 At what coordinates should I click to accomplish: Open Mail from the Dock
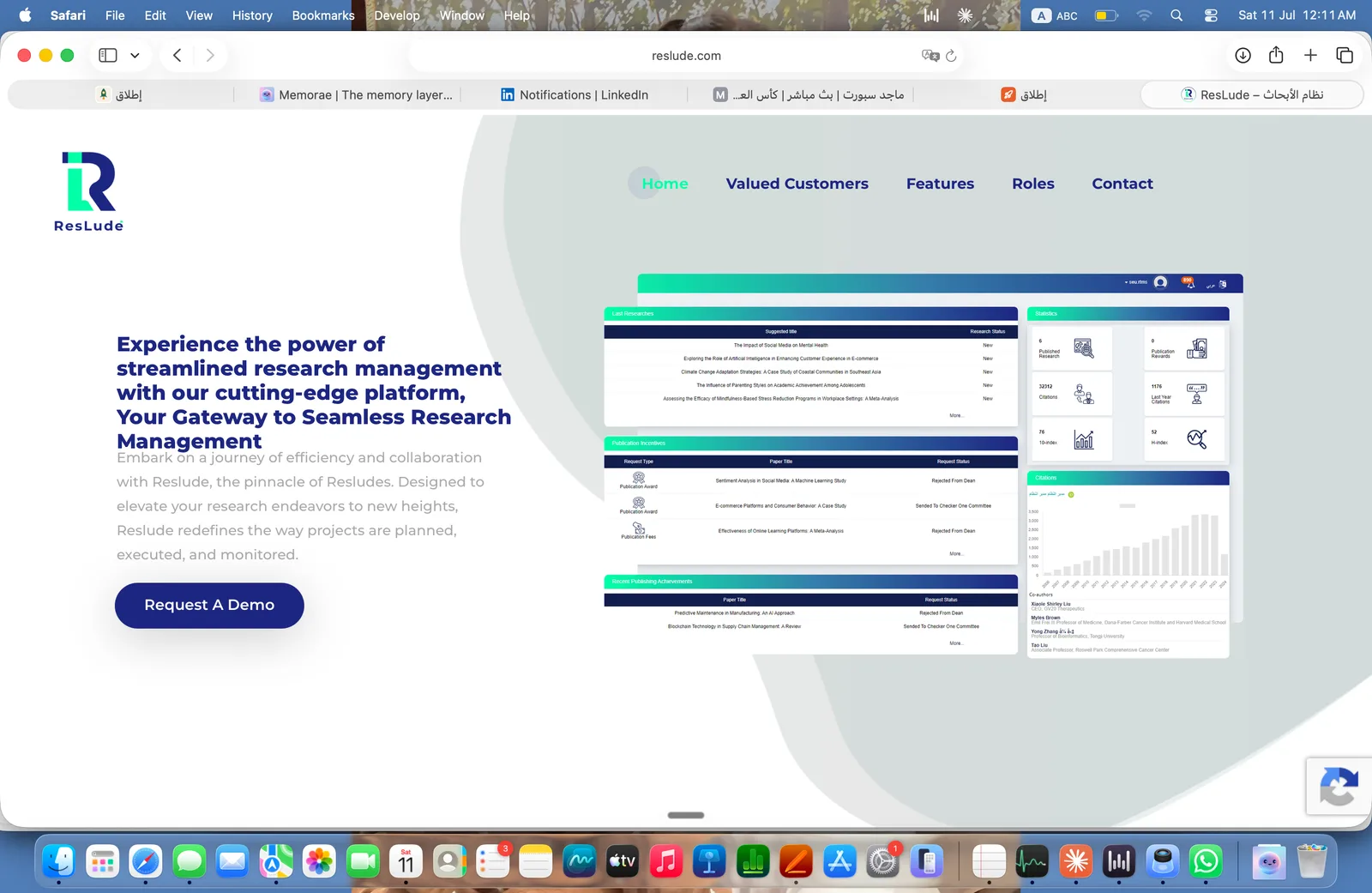[232, 860]
